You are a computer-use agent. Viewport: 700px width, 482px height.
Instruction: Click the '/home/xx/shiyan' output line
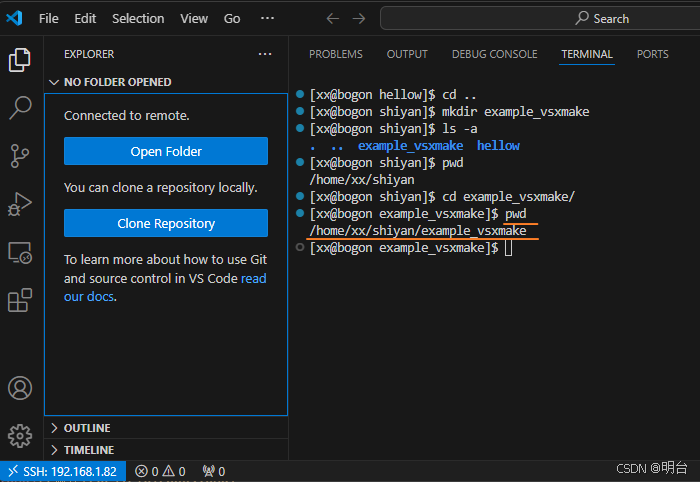click(362, 180)
